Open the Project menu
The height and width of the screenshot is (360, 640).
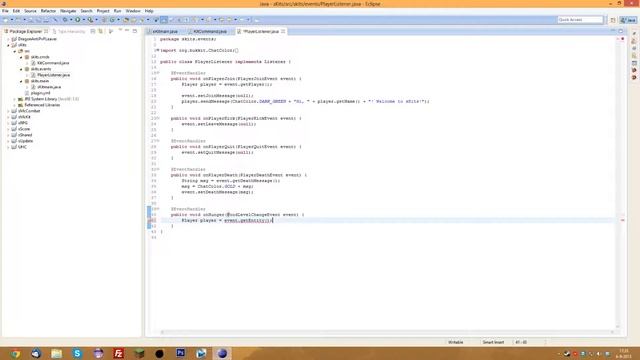coord(103,11)
